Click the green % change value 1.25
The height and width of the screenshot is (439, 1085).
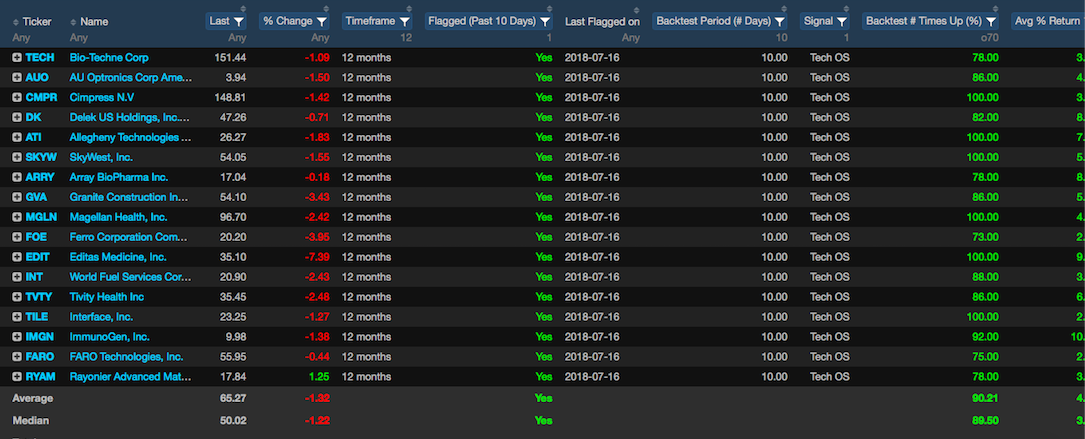point(320,377)
